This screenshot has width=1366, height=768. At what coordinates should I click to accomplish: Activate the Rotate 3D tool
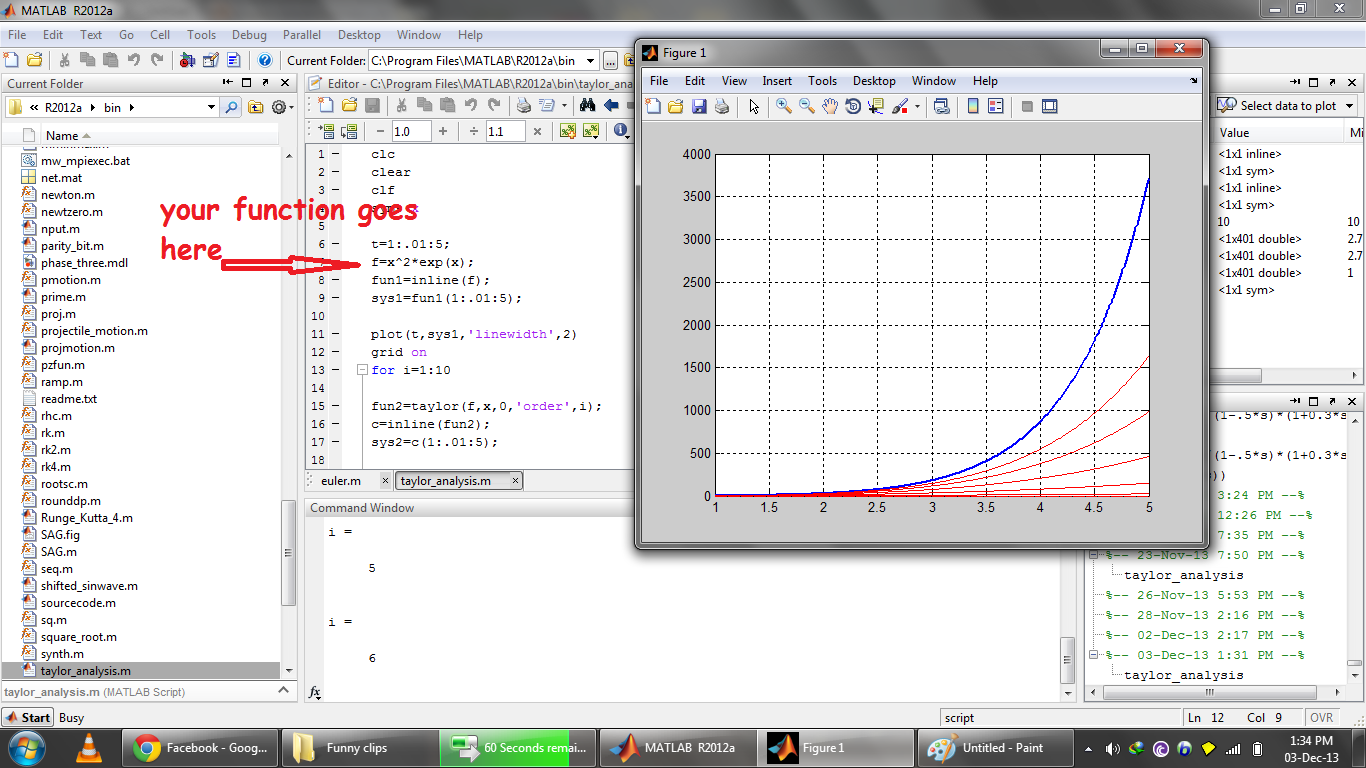pos(853,106)
